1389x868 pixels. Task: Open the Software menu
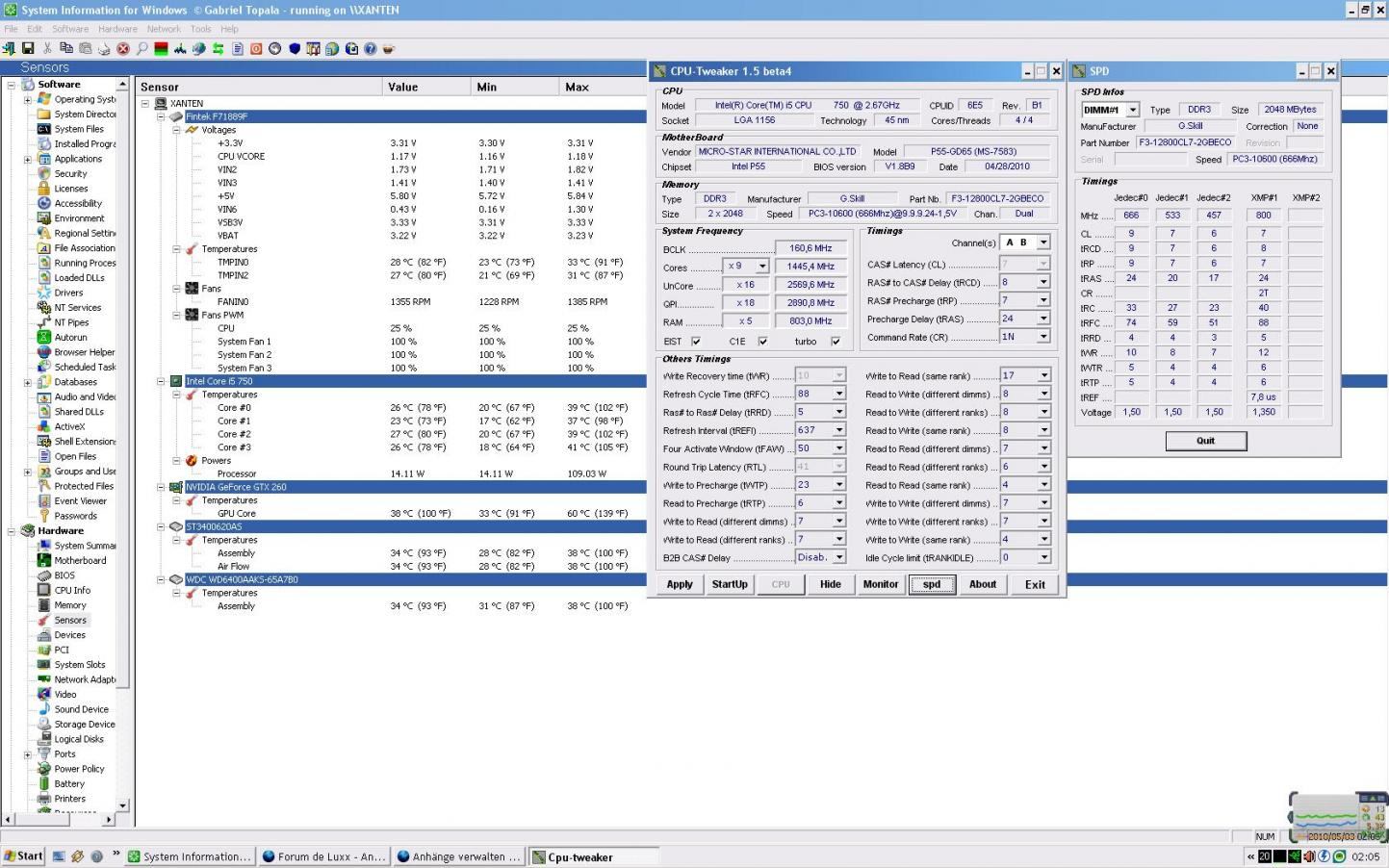point(70,29)
